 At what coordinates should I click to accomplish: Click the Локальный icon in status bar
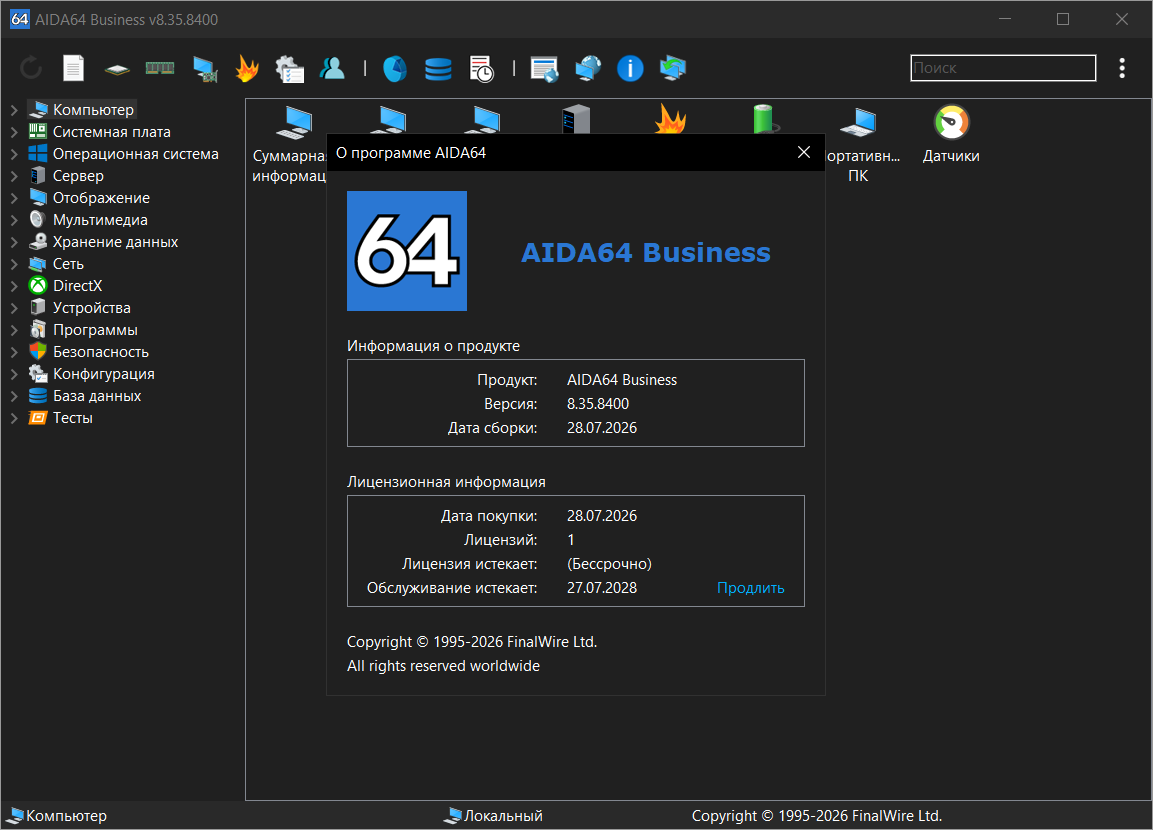(x=453, y=815)
